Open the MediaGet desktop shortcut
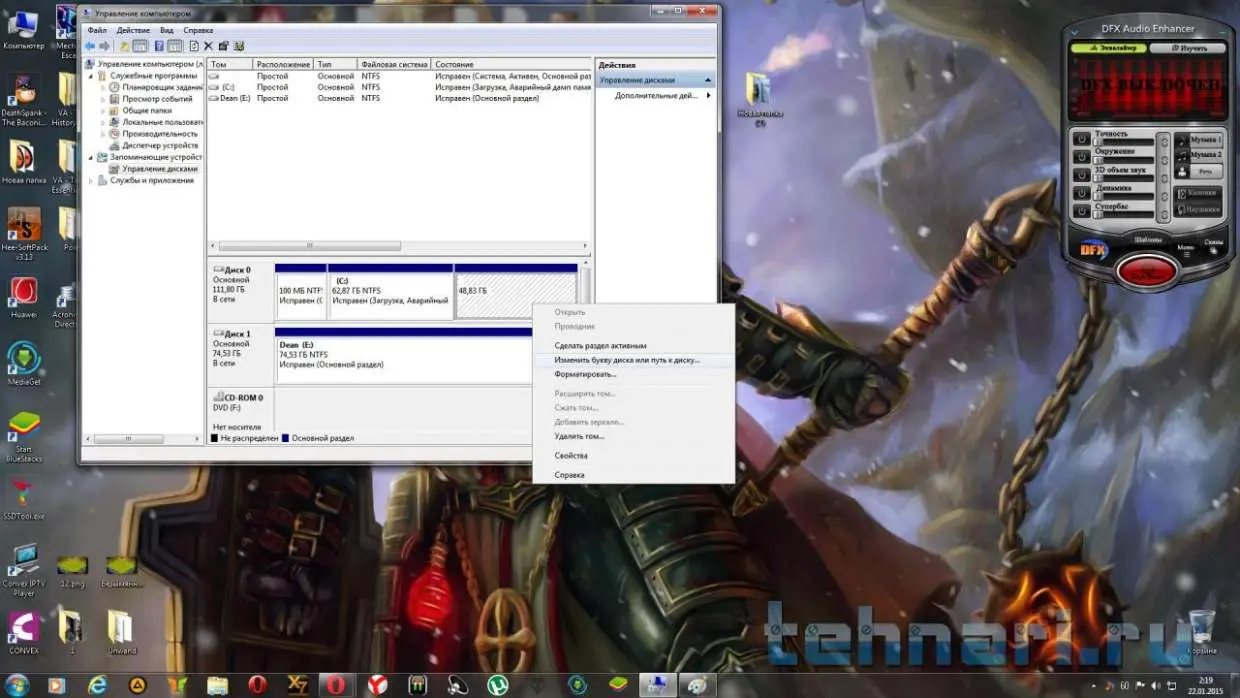This screenshot has height=698, width=1240. pyautogui.click(x=23, y=360)
